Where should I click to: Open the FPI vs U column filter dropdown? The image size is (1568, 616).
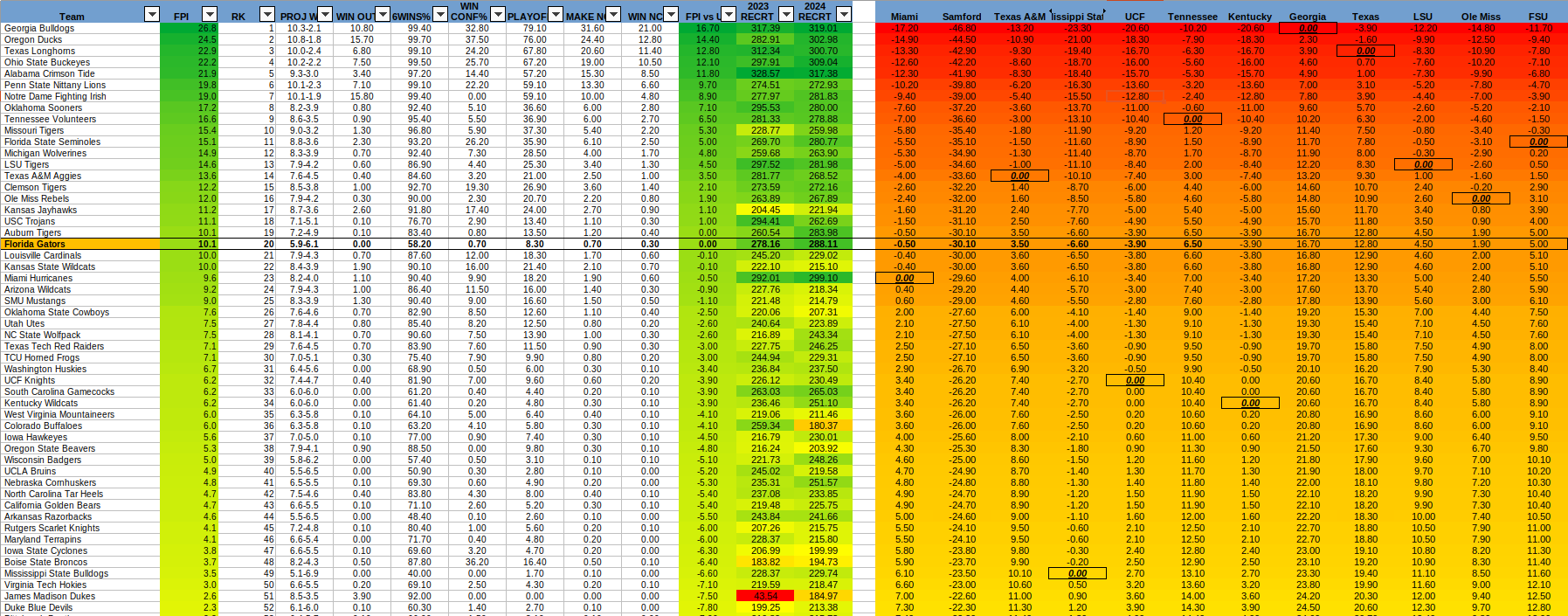[729, 14]
